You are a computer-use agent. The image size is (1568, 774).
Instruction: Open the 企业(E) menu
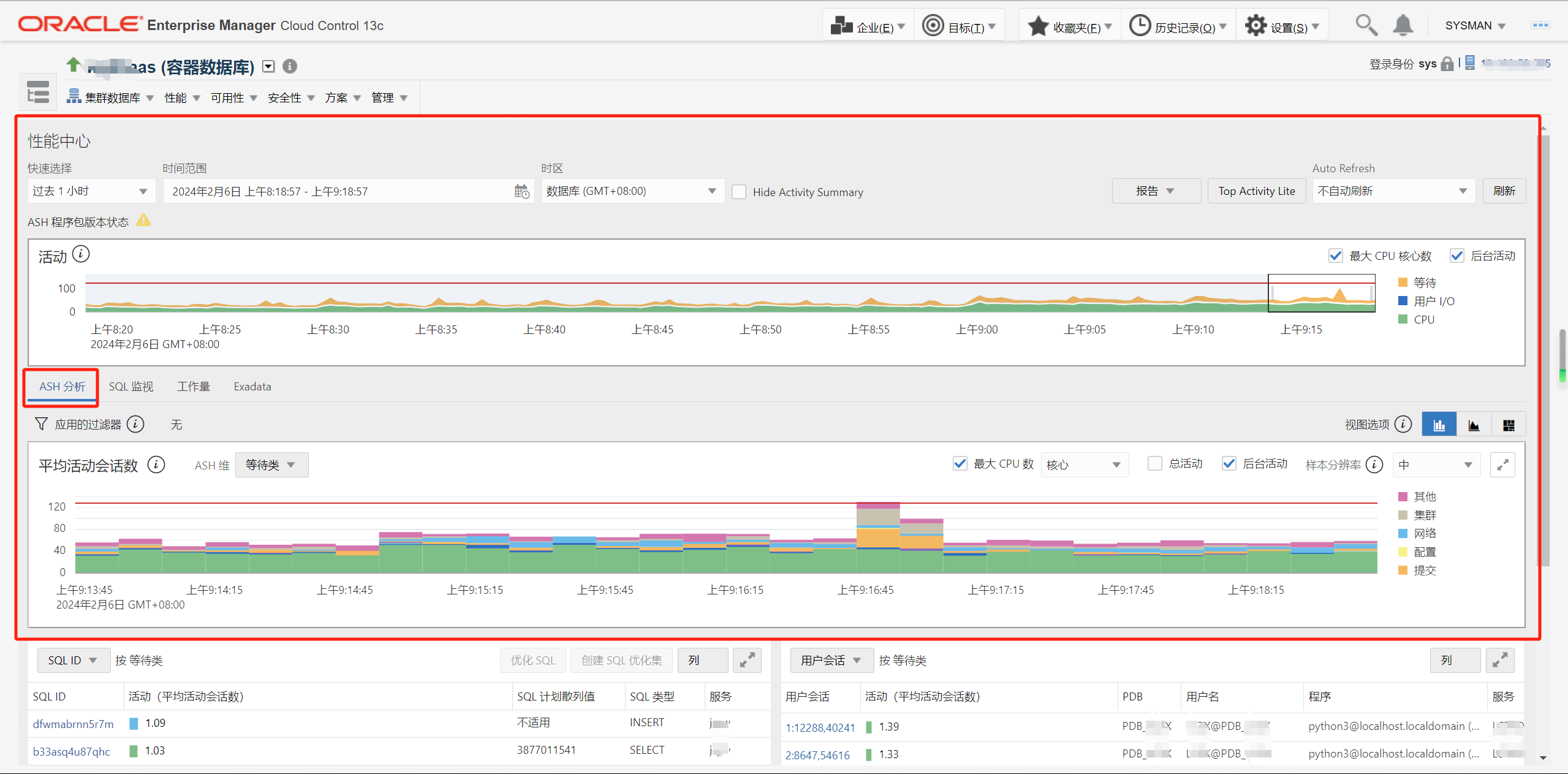coord(867,26)
